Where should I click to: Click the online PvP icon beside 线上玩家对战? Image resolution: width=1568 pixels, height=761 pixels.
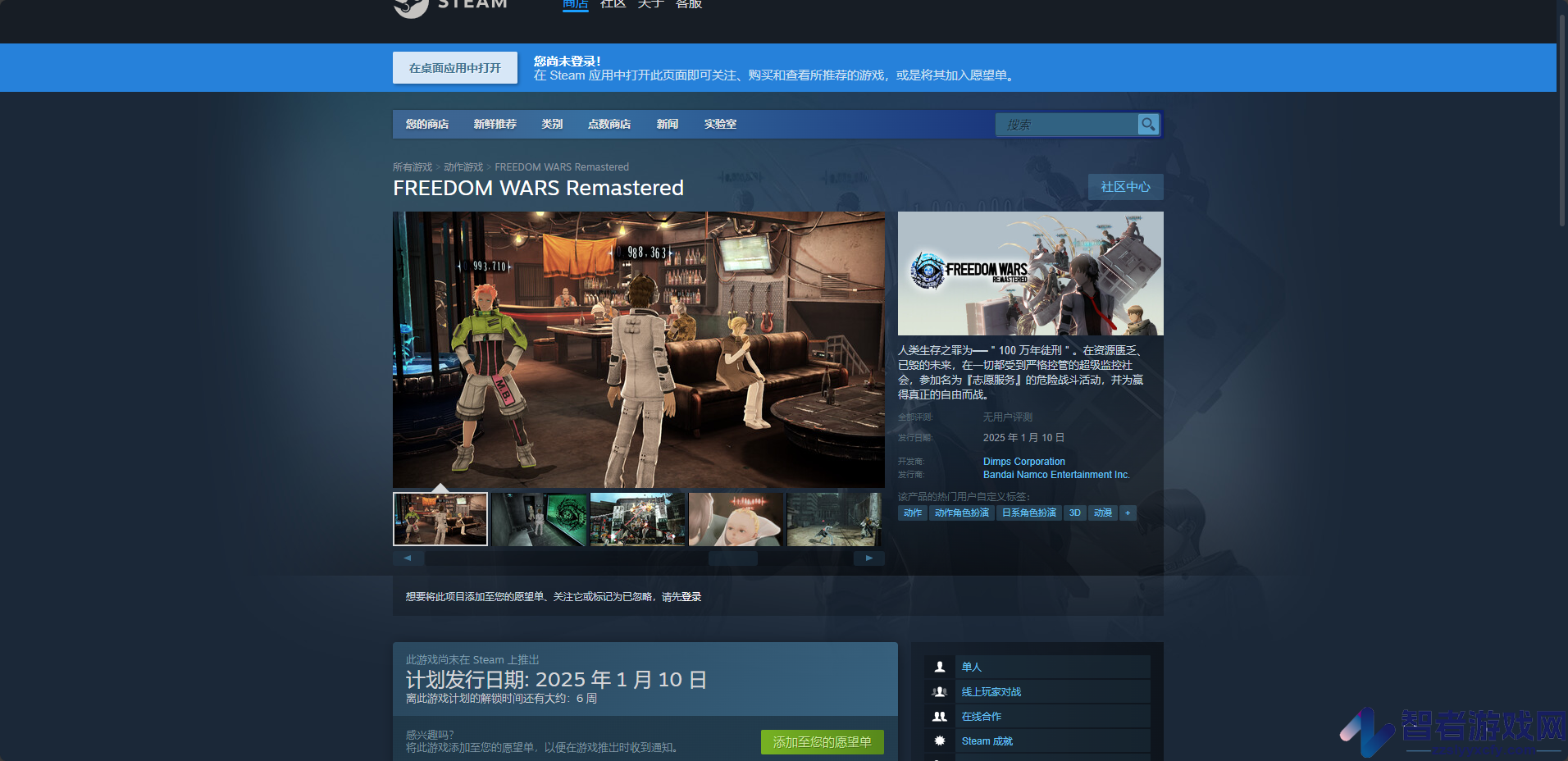click(940, 691)
